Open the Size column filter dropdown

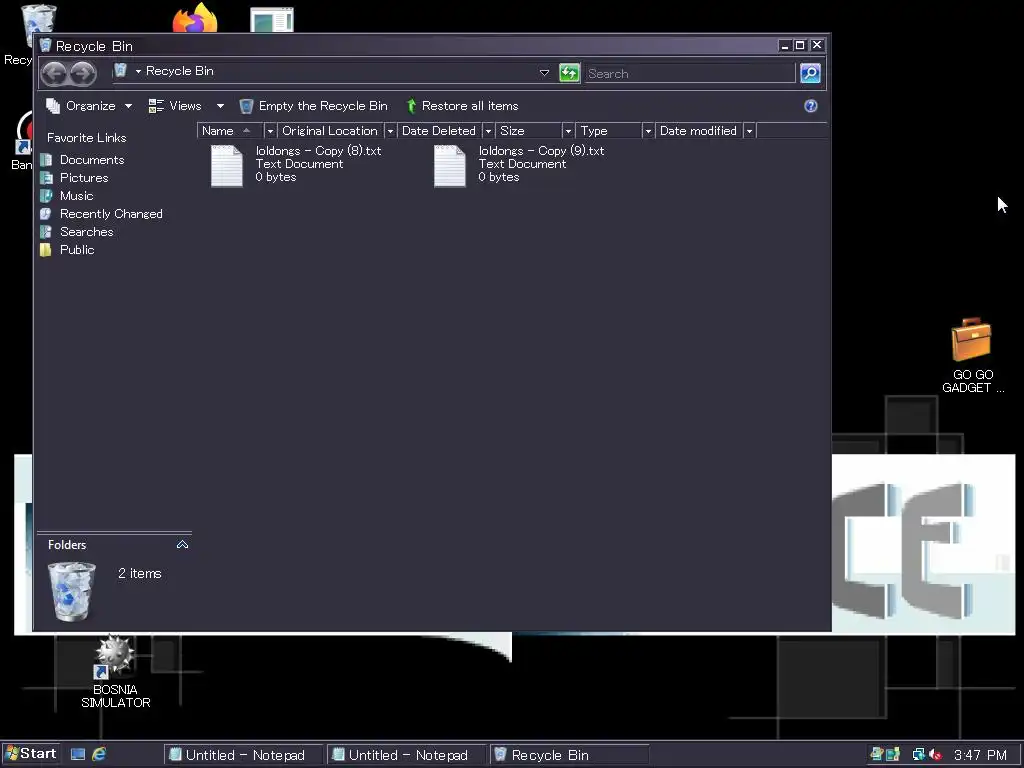[x=568, y=131]
